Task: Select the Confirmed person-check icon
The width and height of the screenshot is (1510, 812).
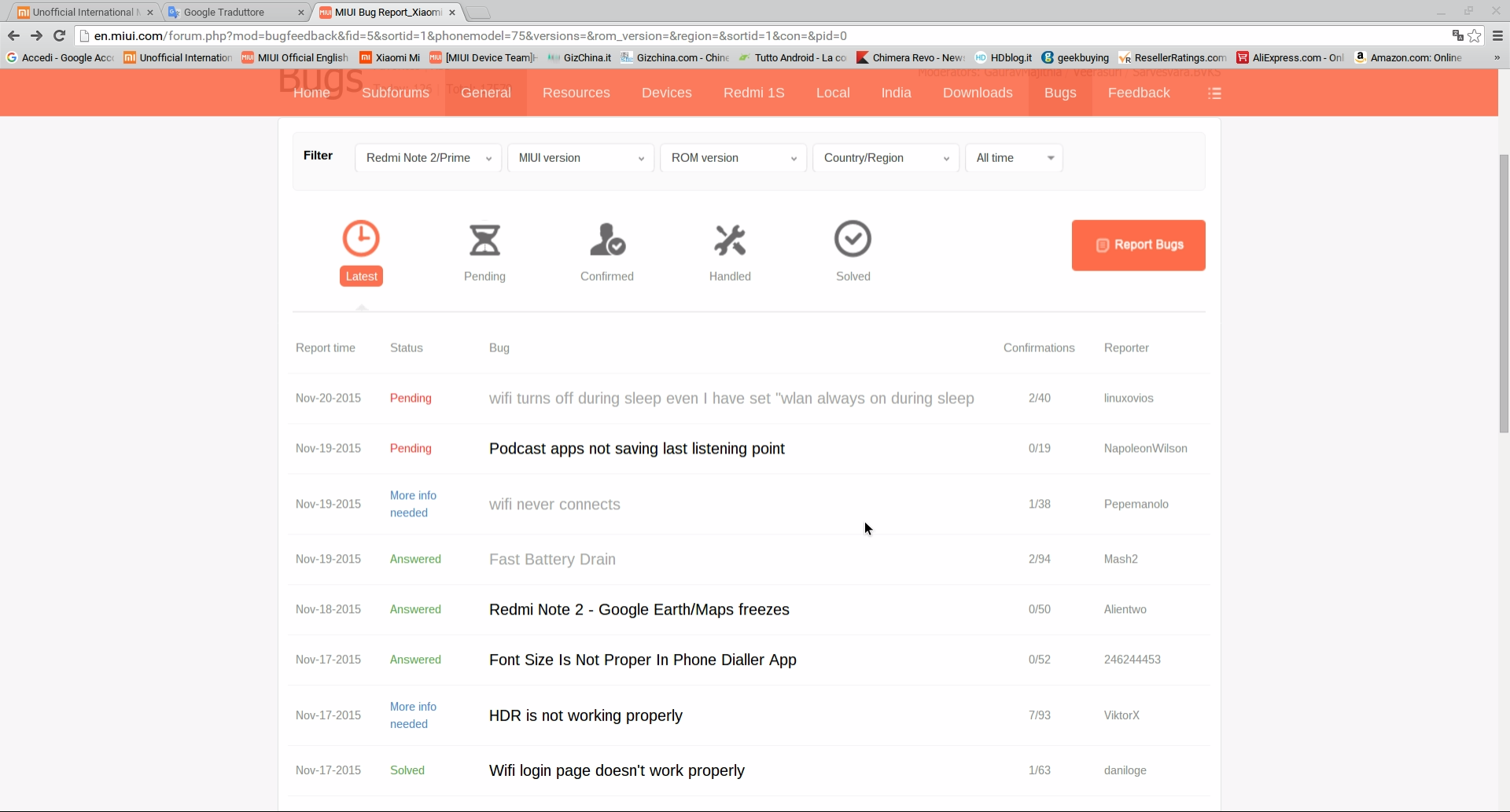Action: (x=607, y=240)
